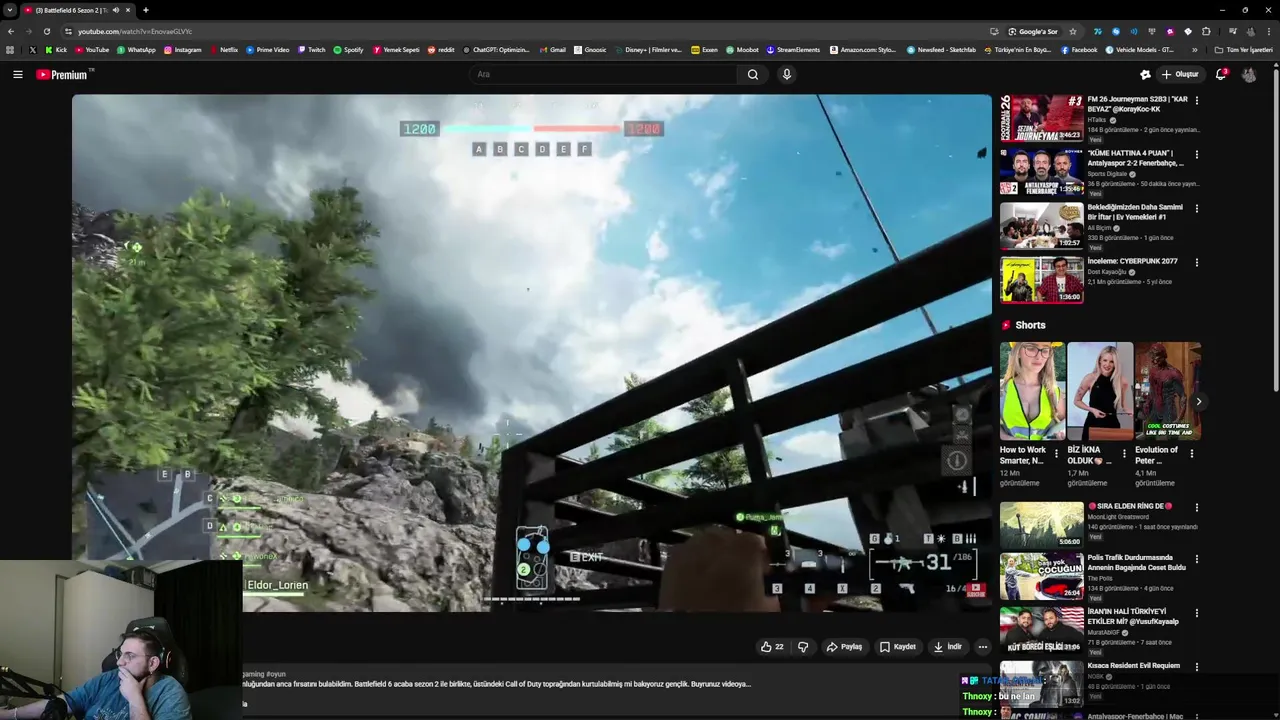1280x720 pixels.
Task: Open the BİZ İKNA OLDUK short
Action: click(x=1100, y=391)
